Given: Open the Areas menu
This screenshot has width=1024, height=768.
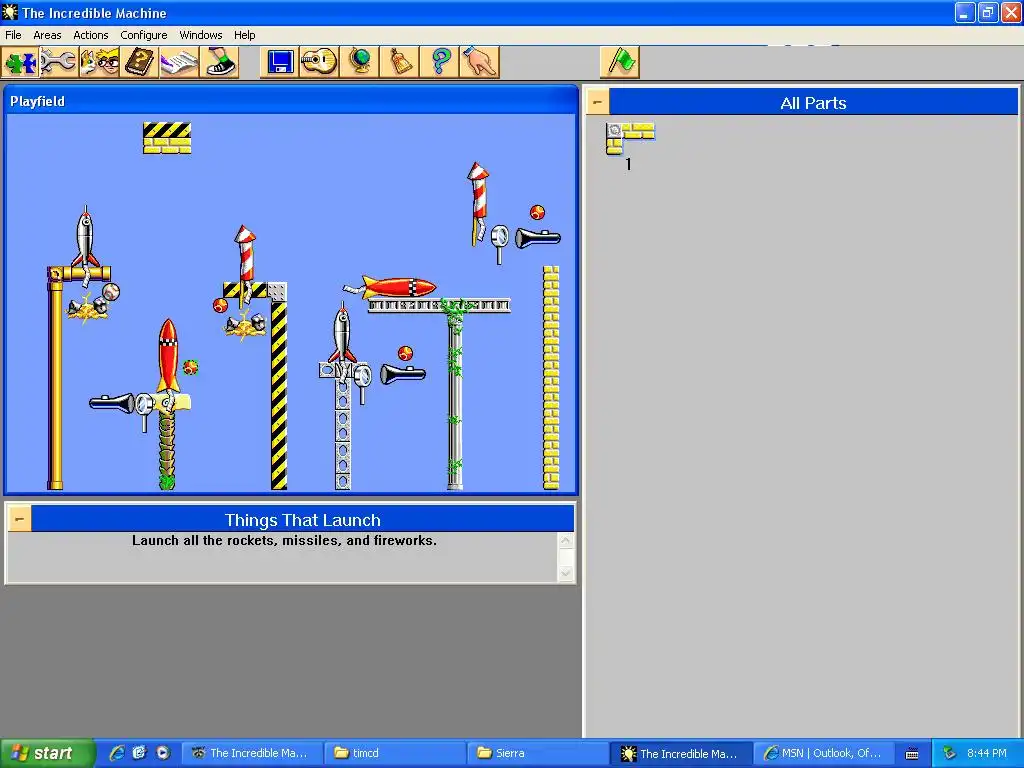Looking at the screenshot, I should (x=47, y=35).
